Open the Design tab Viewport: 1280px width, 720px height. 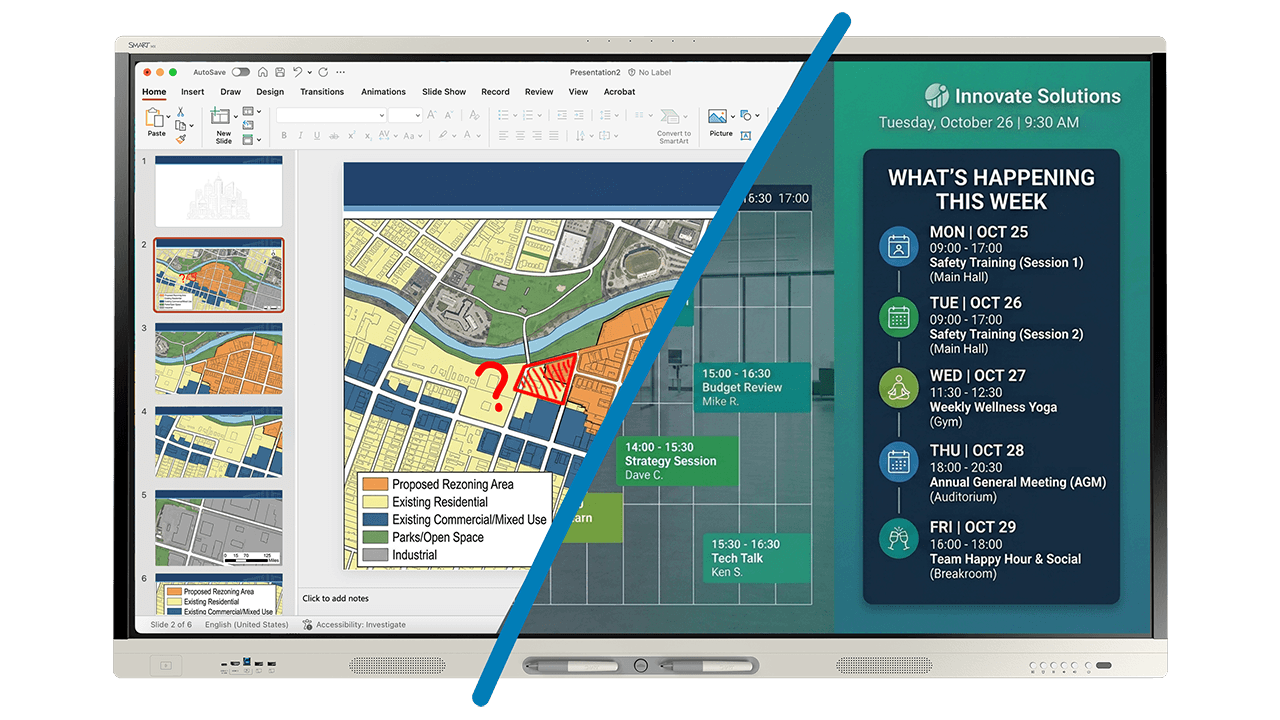(x=270, y=92)
